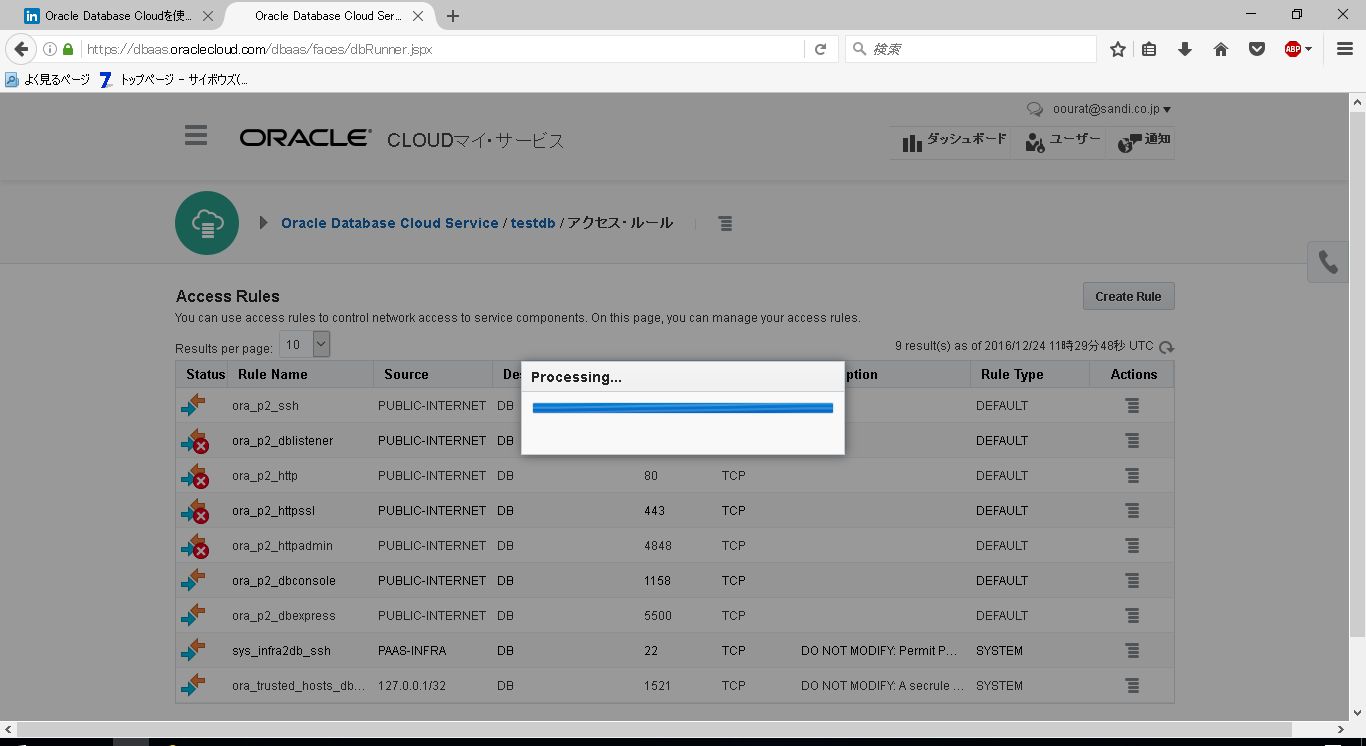Select the ora_p2_dbexpress rule name
The image size is (1366, 746).
point(284,616)
